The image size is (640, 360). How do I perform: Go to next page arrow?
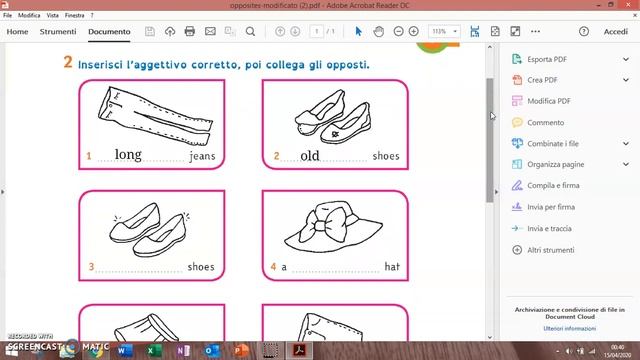tap(295, 31)
